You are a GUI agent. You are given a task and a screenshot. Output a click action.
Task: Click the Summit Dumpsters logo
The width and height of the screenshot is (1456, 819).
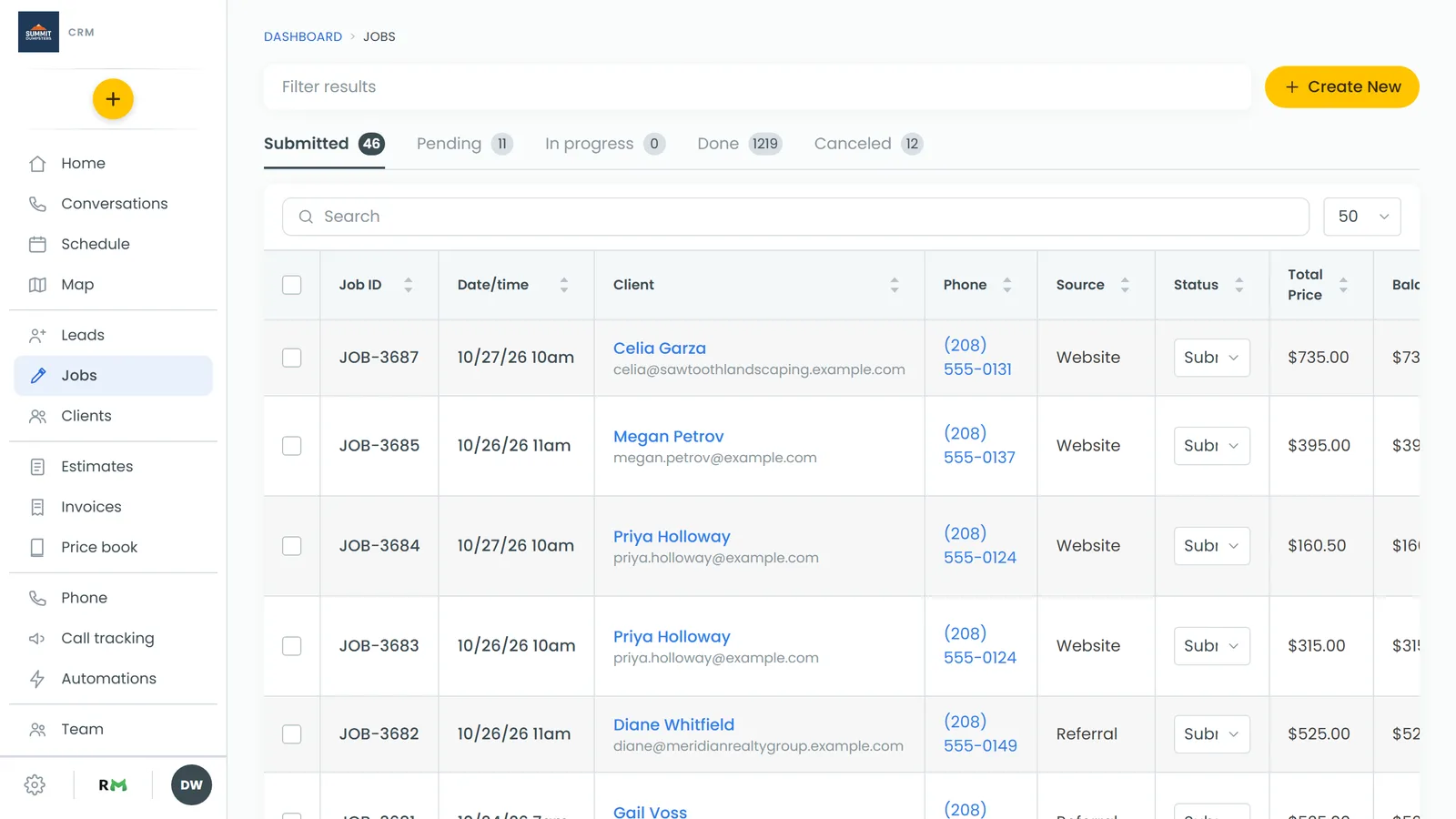tap(38, 32)
